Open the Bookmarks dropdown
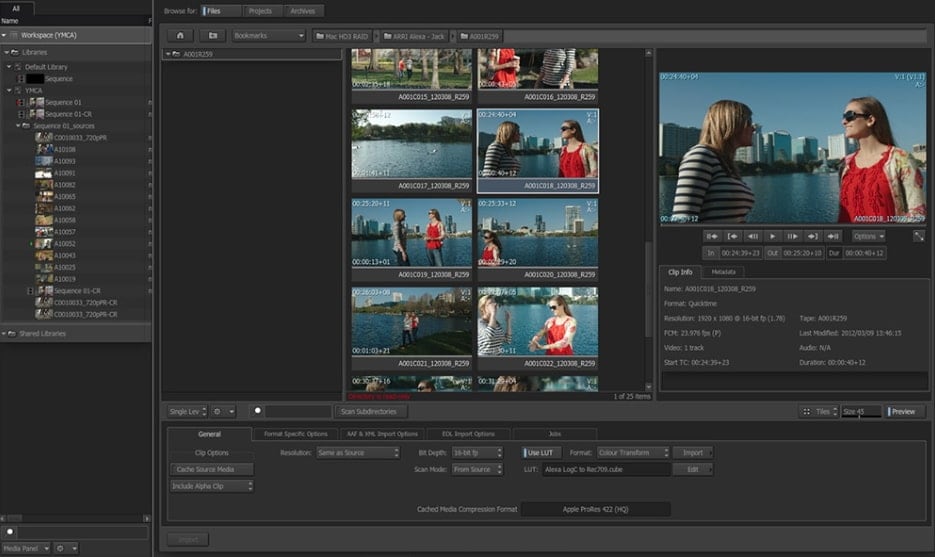 pyautogui.click(x=268, y=36)
